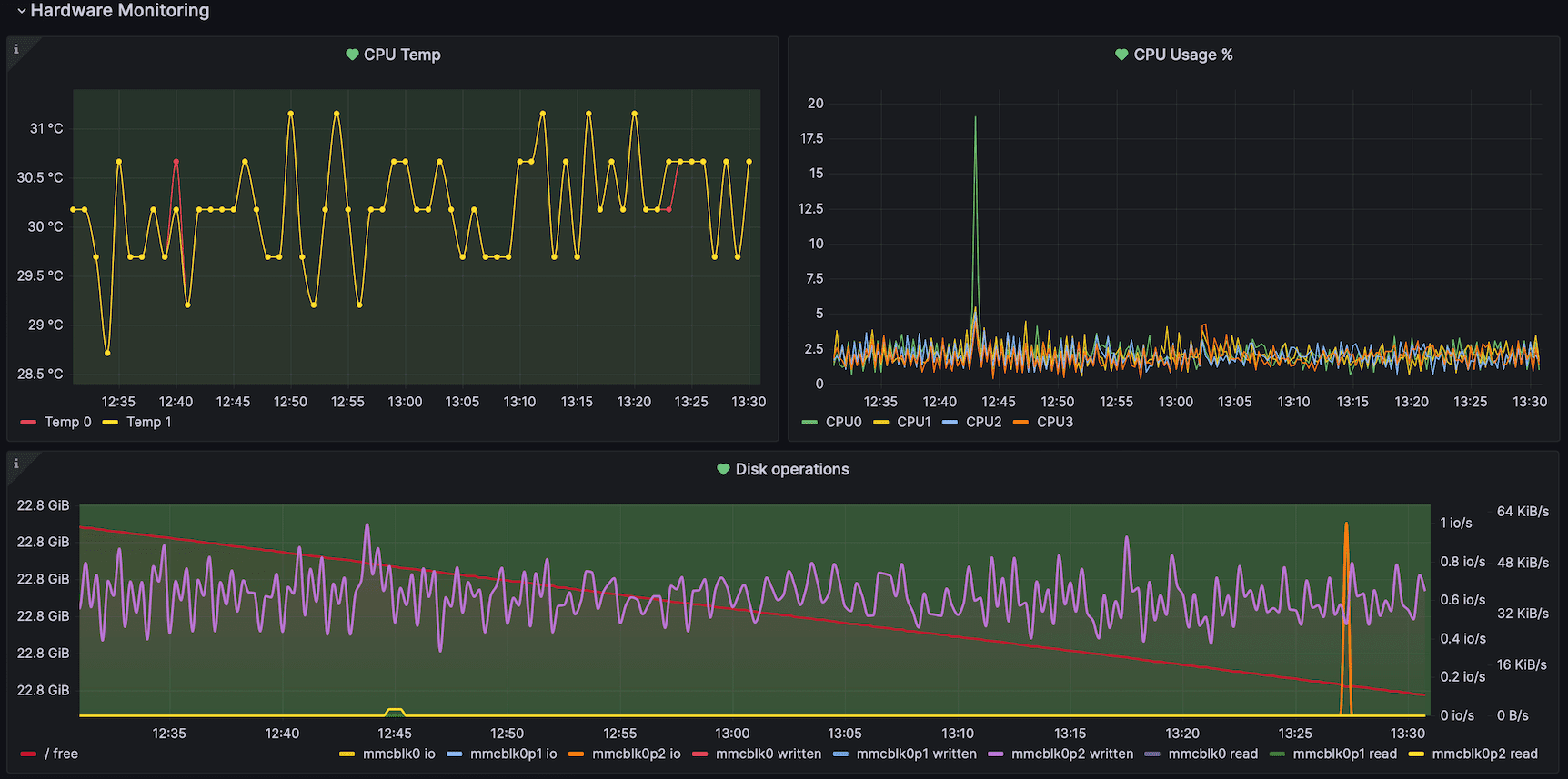Viewport: 1568px width, 779px height.
Task: Toggle the mmcblk0p1 io legend series
Action: tap(514, 754)
